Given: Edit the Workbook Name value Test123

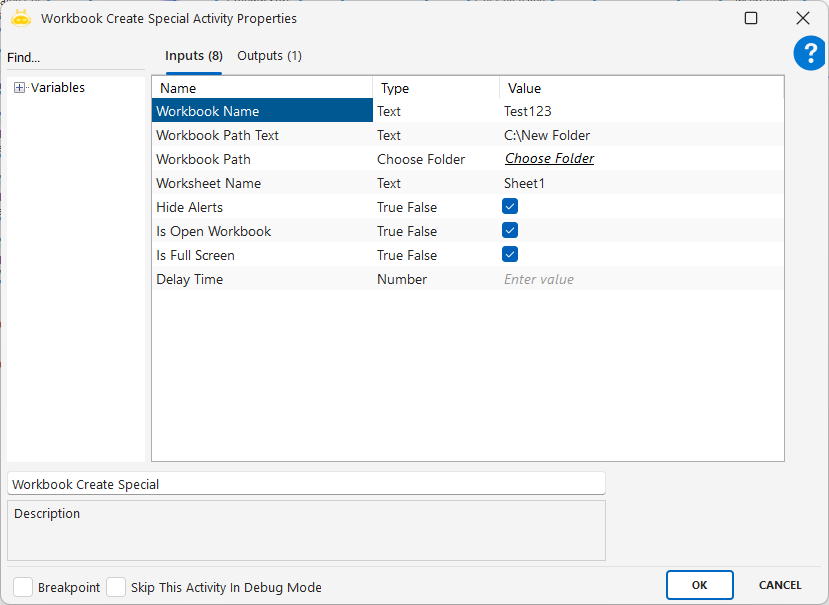Looking at the screenshot, I should pyautogui.click(x=640, y=111).
